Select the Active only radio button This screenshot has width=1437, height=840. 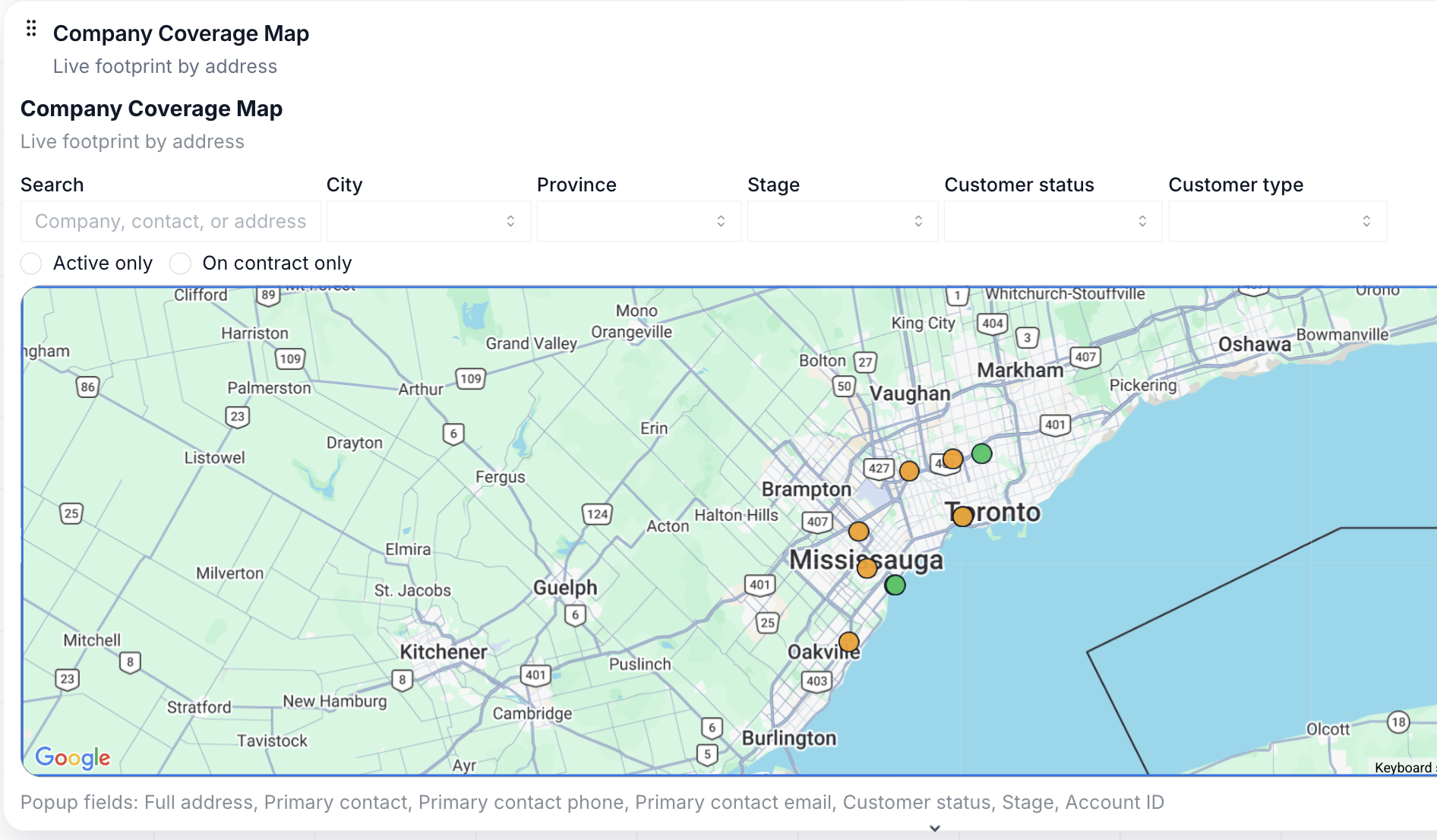pyautogui.click(x=31, y=263)
